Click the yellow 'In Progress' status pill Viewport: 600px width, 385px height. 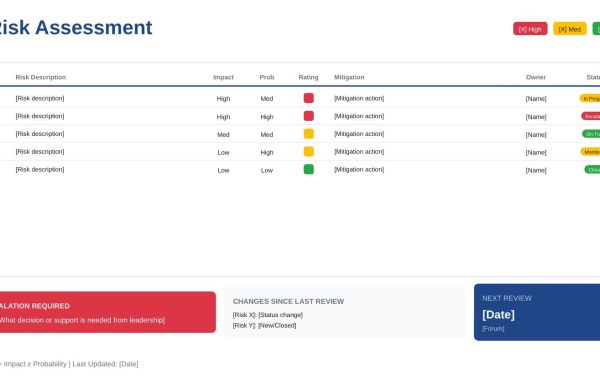tap(590, 98)
